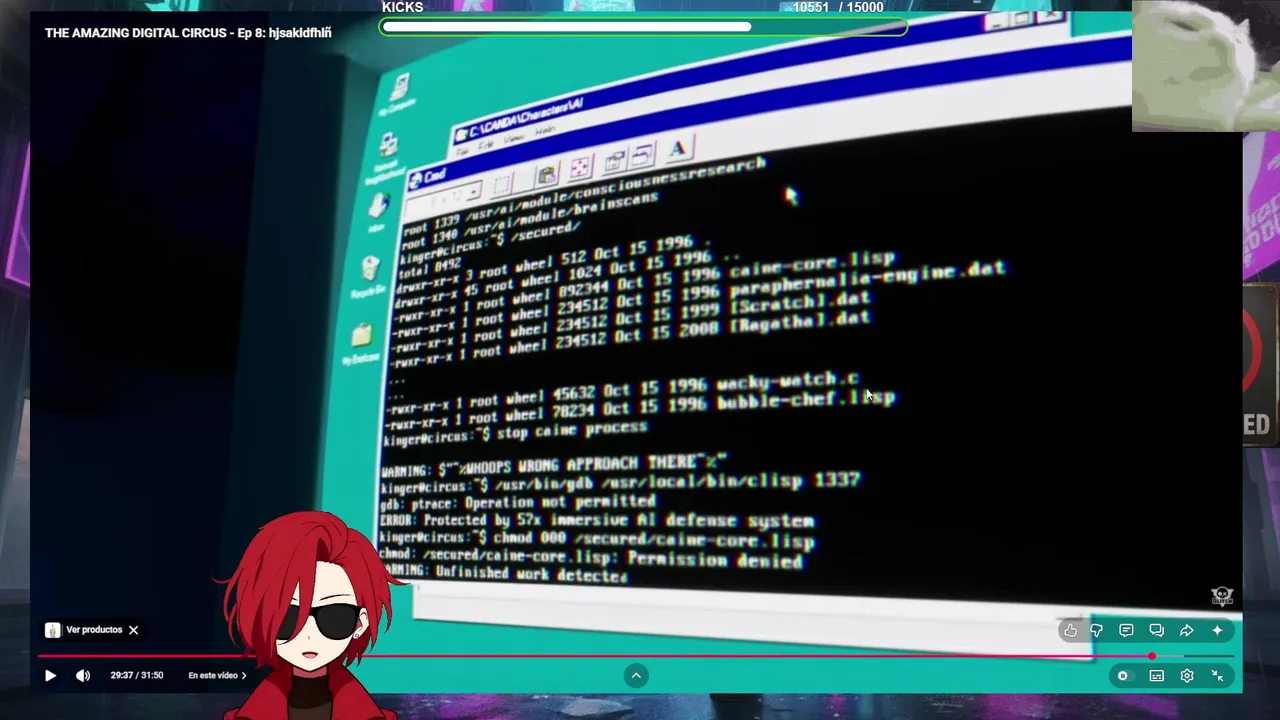Click 'bubble-chef.lisp' file name
This screenshot has width=1280, height=720.
806,400
